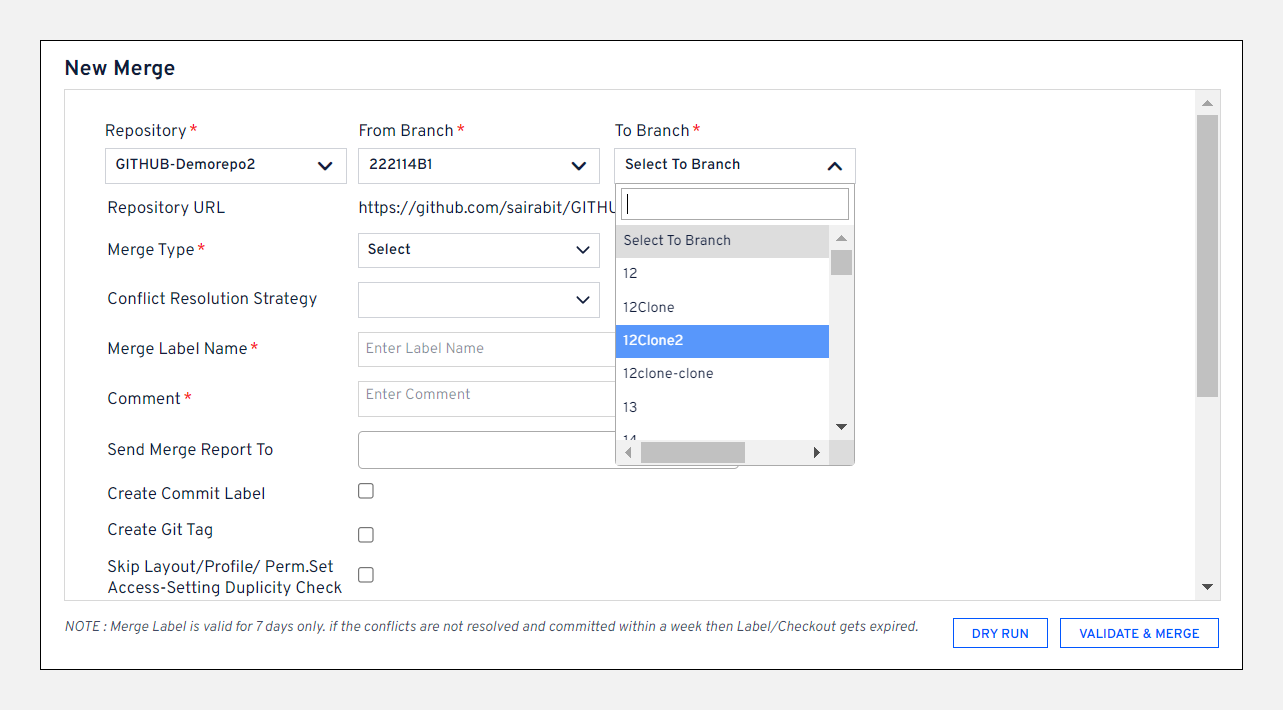This screenshot has height=710, width=1283.
Task: Pick branch 12 in the To Branch list
Action: (722, 274)
